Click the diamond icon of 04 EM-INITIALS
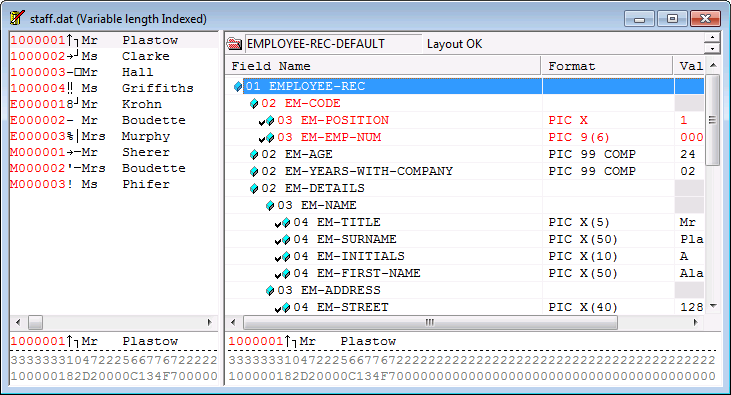 pyautogui.click(x=286, y=256)
